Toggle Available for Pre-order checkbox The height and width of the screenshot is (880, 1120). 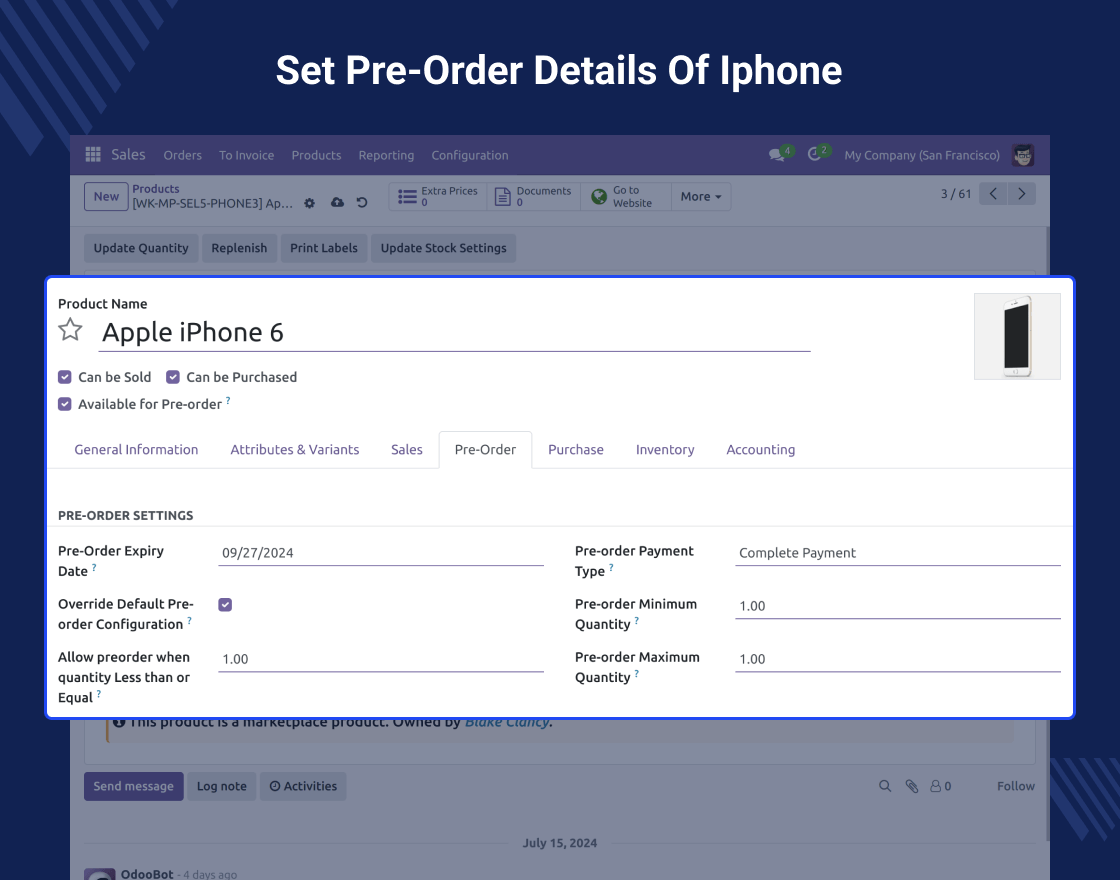(x=65, y=404)
